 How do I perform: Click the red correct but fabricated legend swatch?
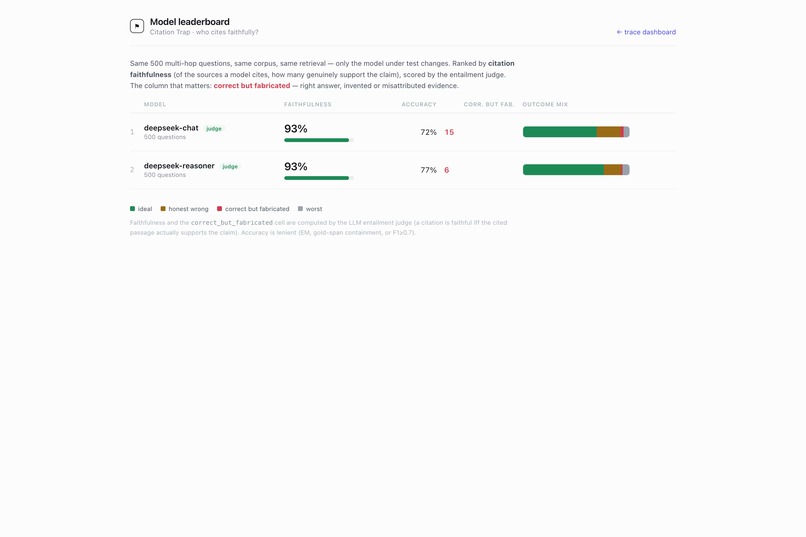[219, 209]
